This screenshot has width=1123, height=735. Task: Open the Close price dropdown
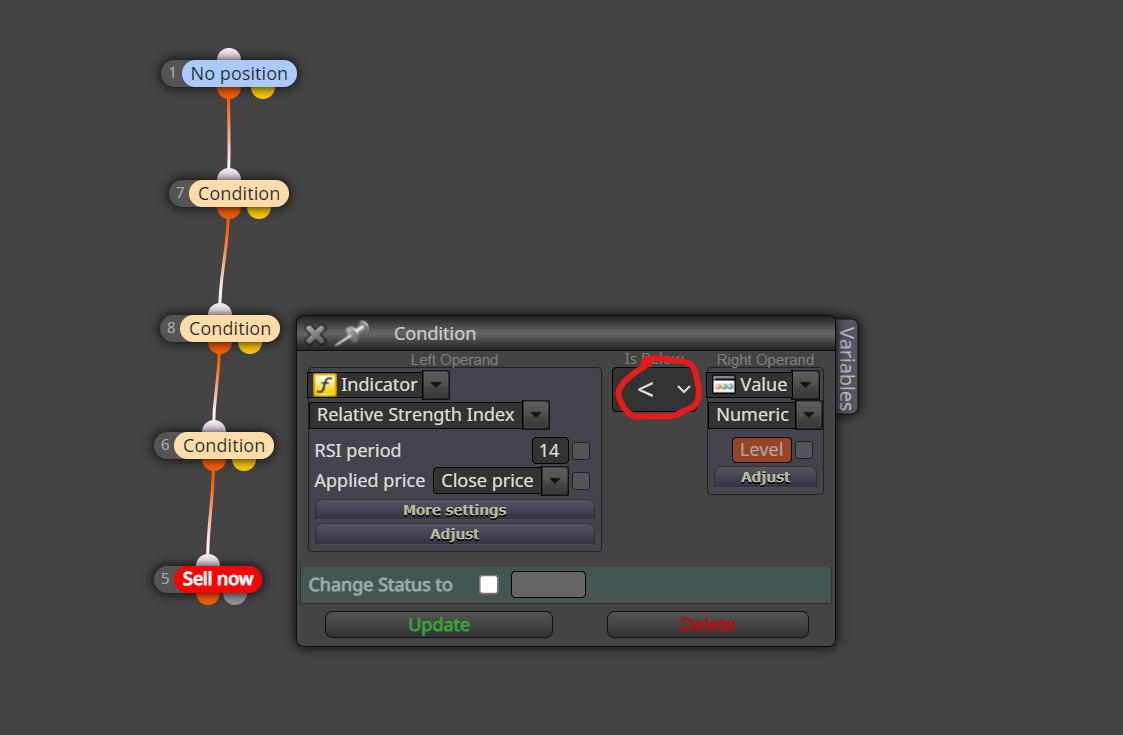(555, 481)
